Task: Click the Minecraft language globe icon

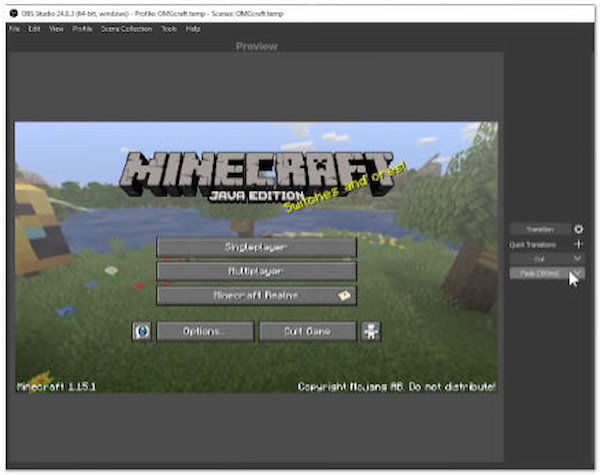Action: click(142, 331)
